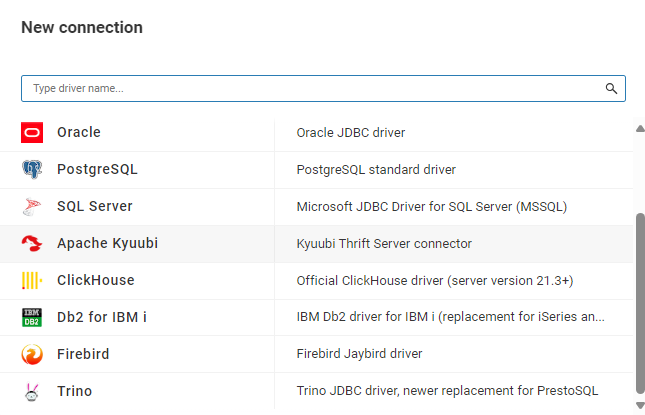Click the search magnifier icon
The image size is (645, 415).
612,89
